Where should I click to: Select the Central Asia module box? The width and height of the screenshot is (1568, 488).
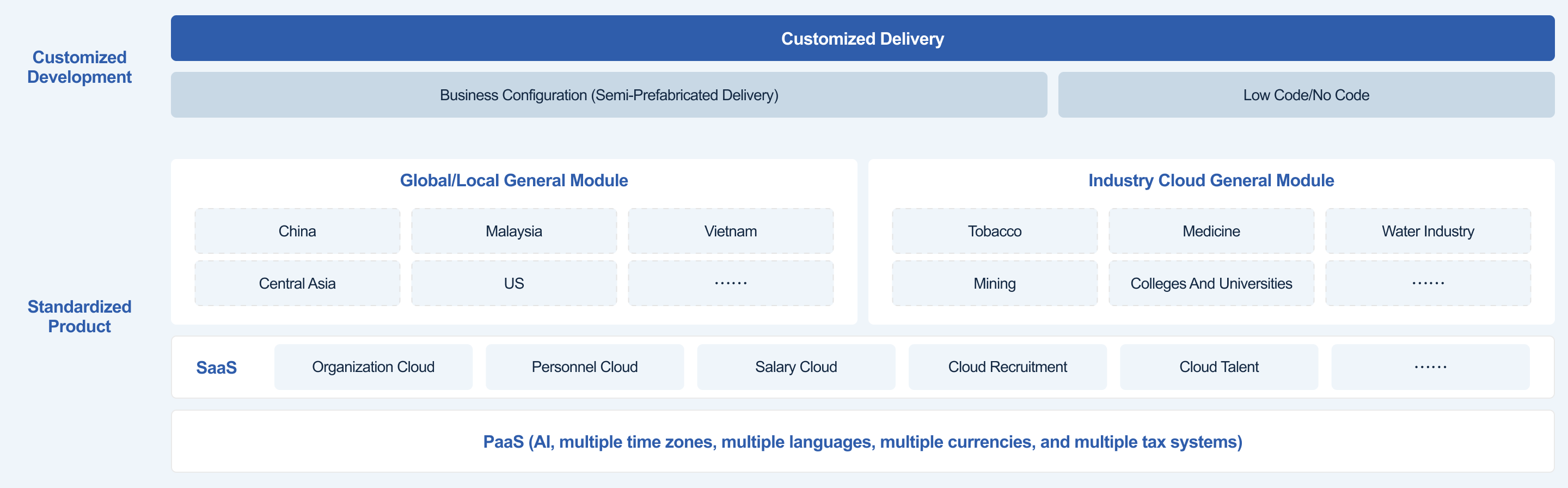tap(297, 283)
